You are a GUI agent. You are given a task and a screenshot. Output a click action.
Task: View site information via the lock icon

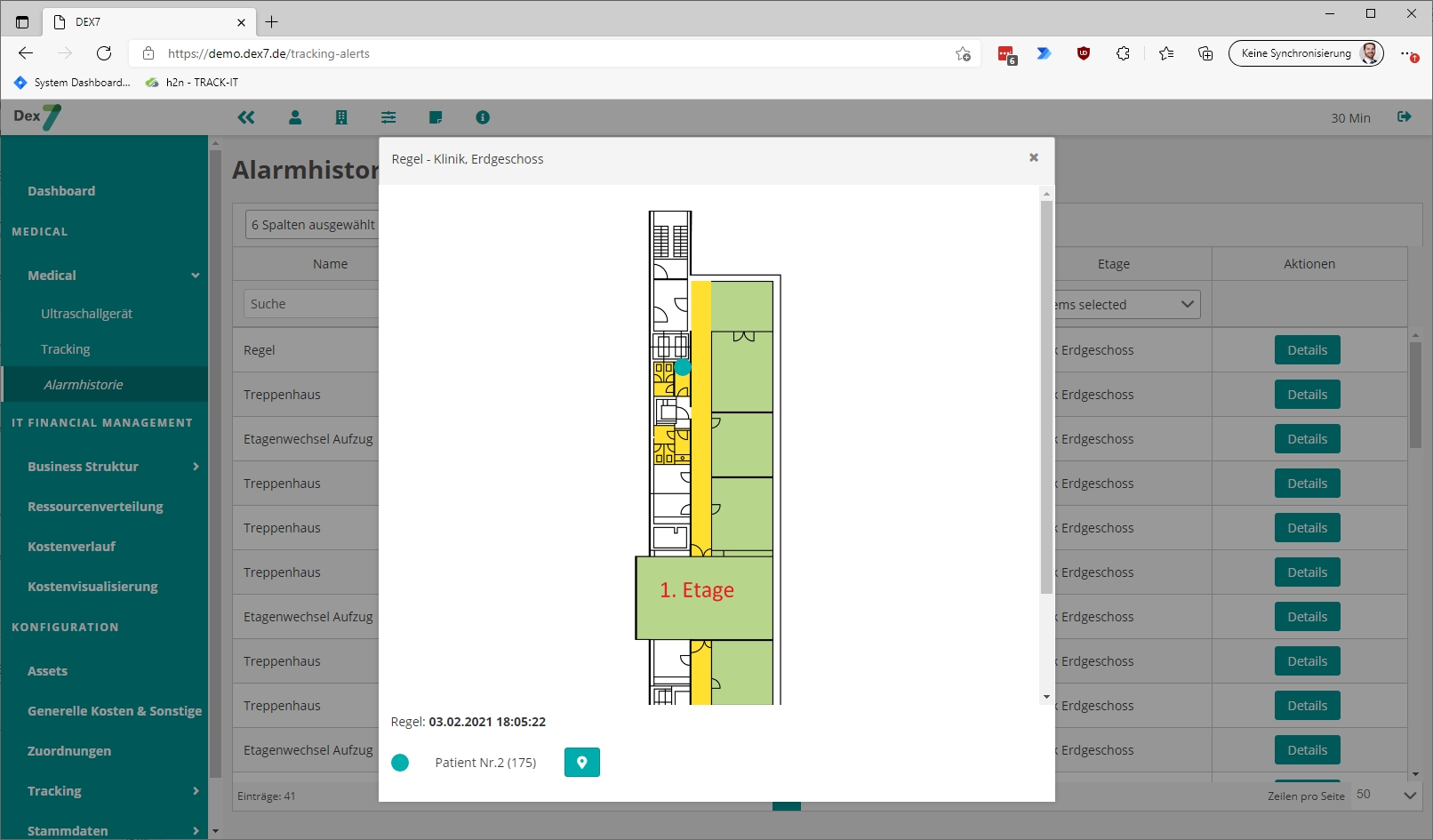148,53
